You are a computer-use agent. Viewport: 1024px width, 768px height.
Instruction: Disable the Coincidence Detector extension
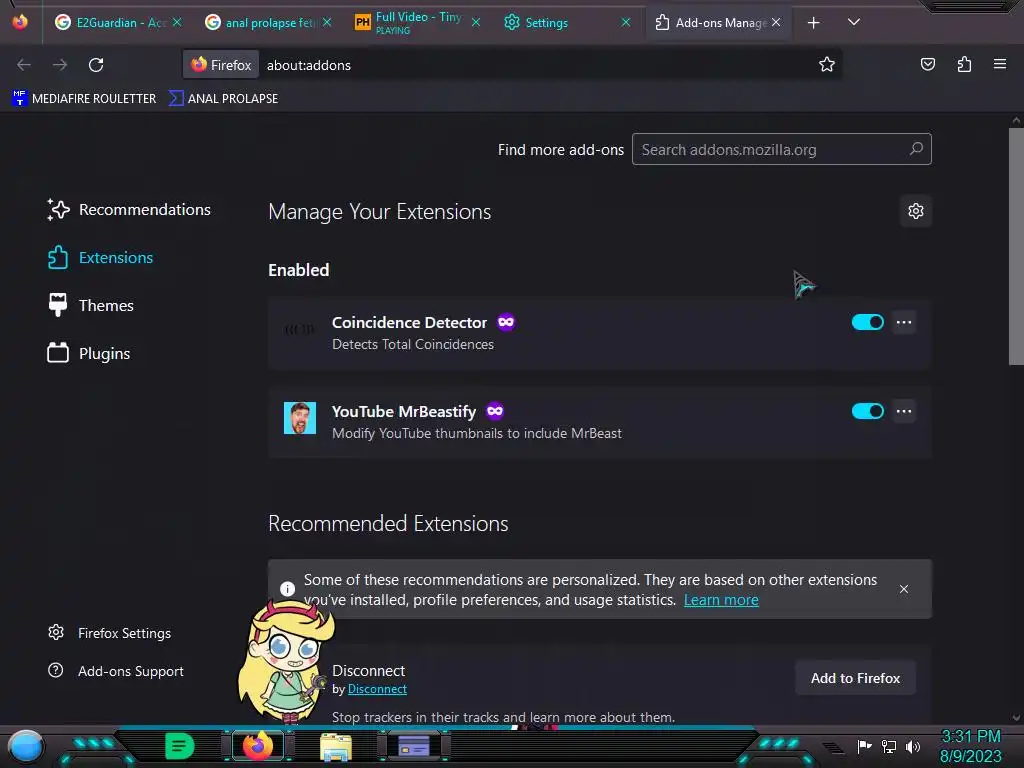click(x=867, y=322)
